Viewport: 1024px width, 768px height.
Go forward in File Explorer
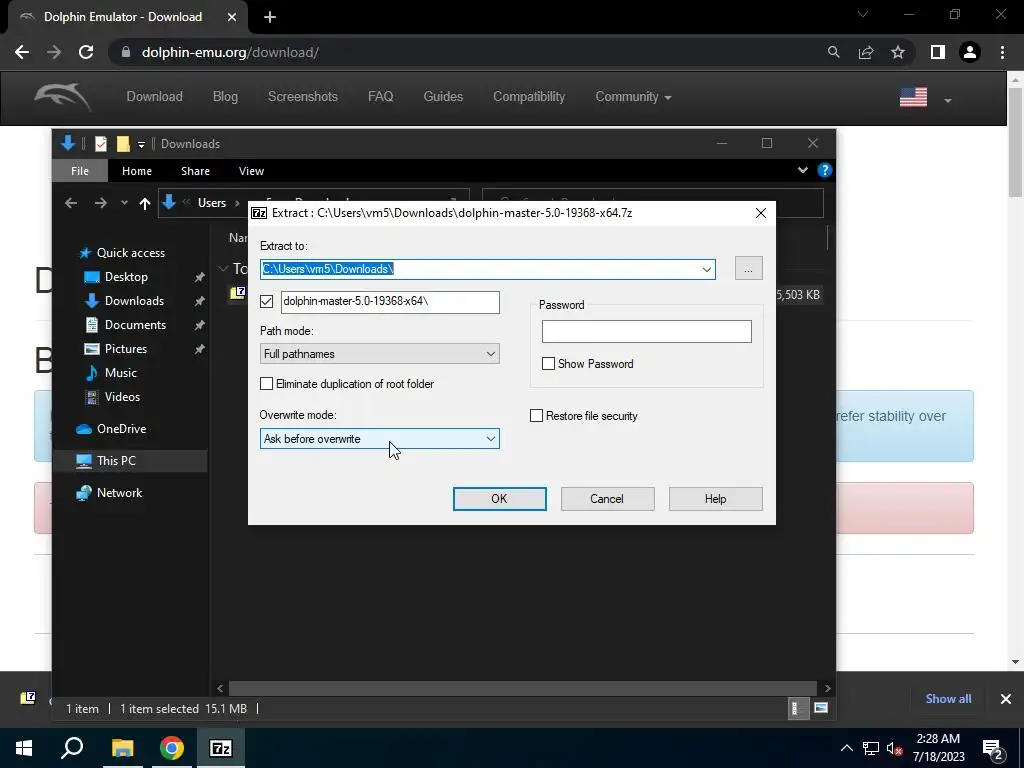click(100, 204)
